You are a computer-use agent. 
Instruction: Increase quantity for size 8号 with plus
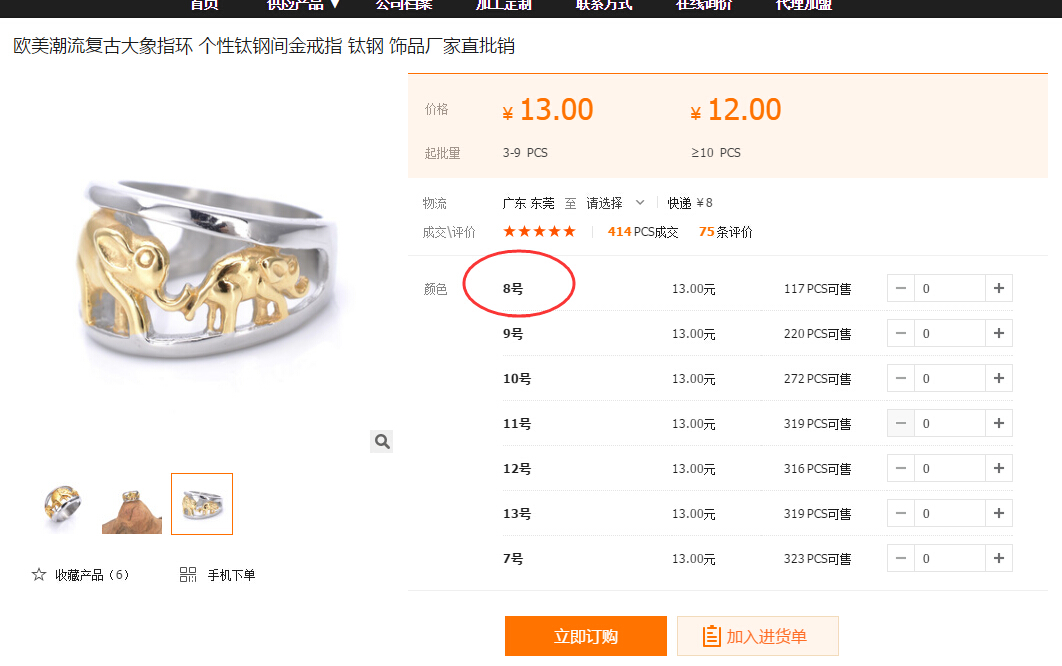pos(999,288)
